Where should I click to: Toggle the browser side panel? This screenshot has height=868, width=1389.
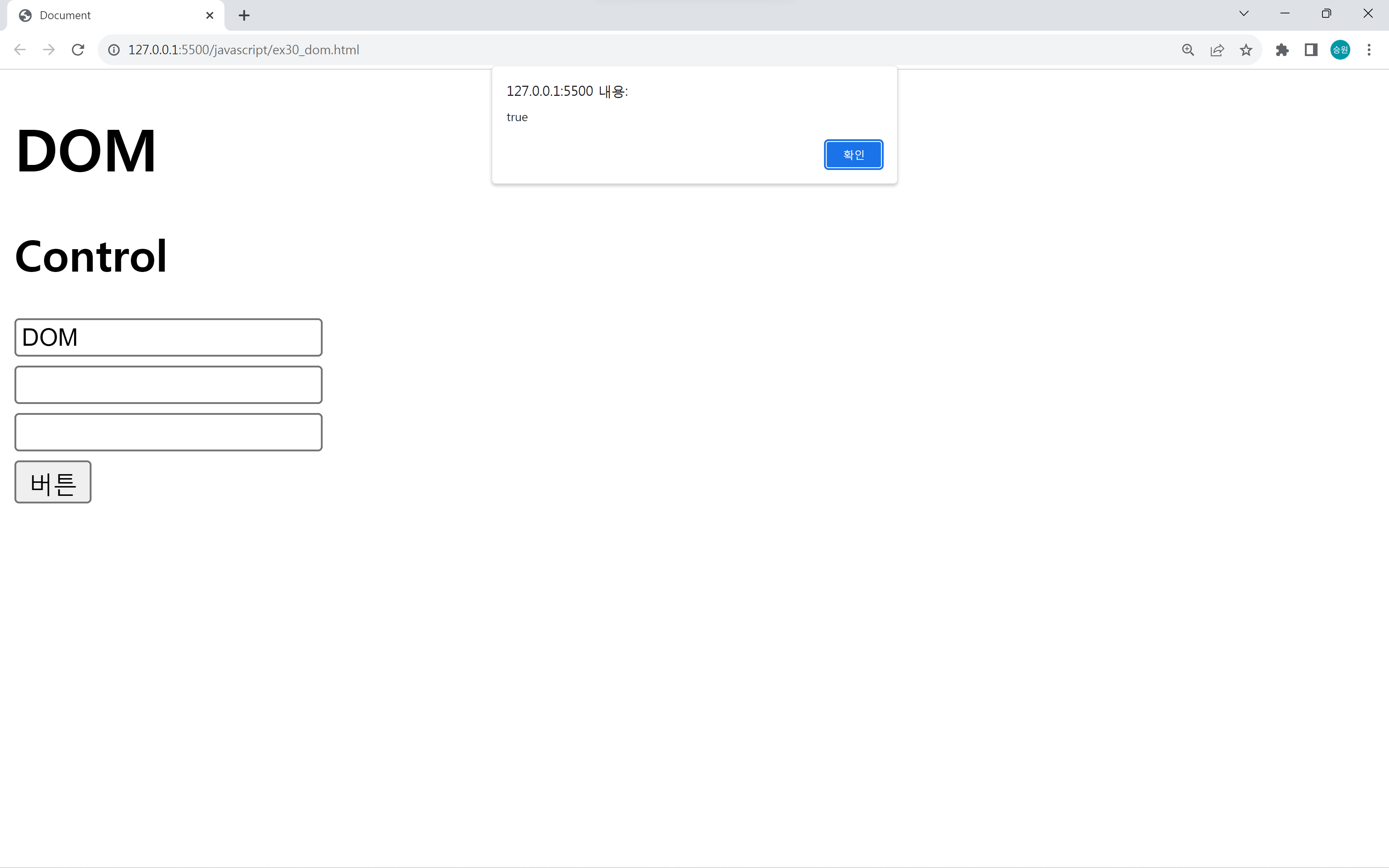[x=1311, y=50]
